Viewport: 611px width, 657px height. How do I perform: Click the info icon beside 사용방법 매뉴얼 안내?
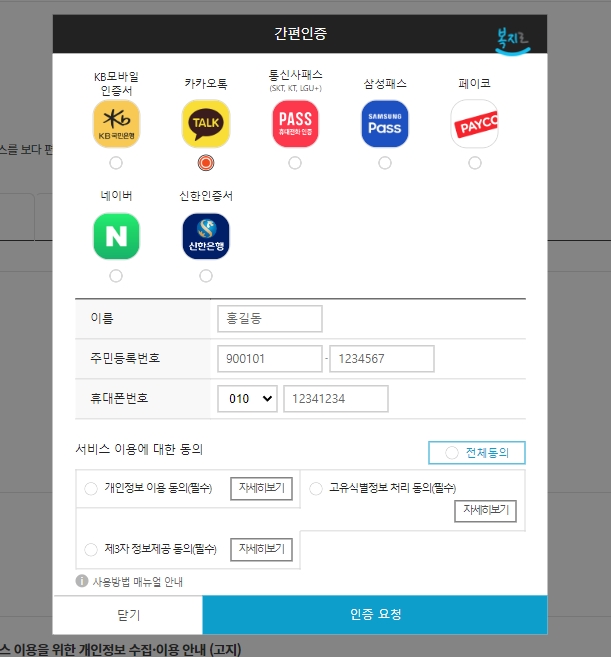click(82, 581)
